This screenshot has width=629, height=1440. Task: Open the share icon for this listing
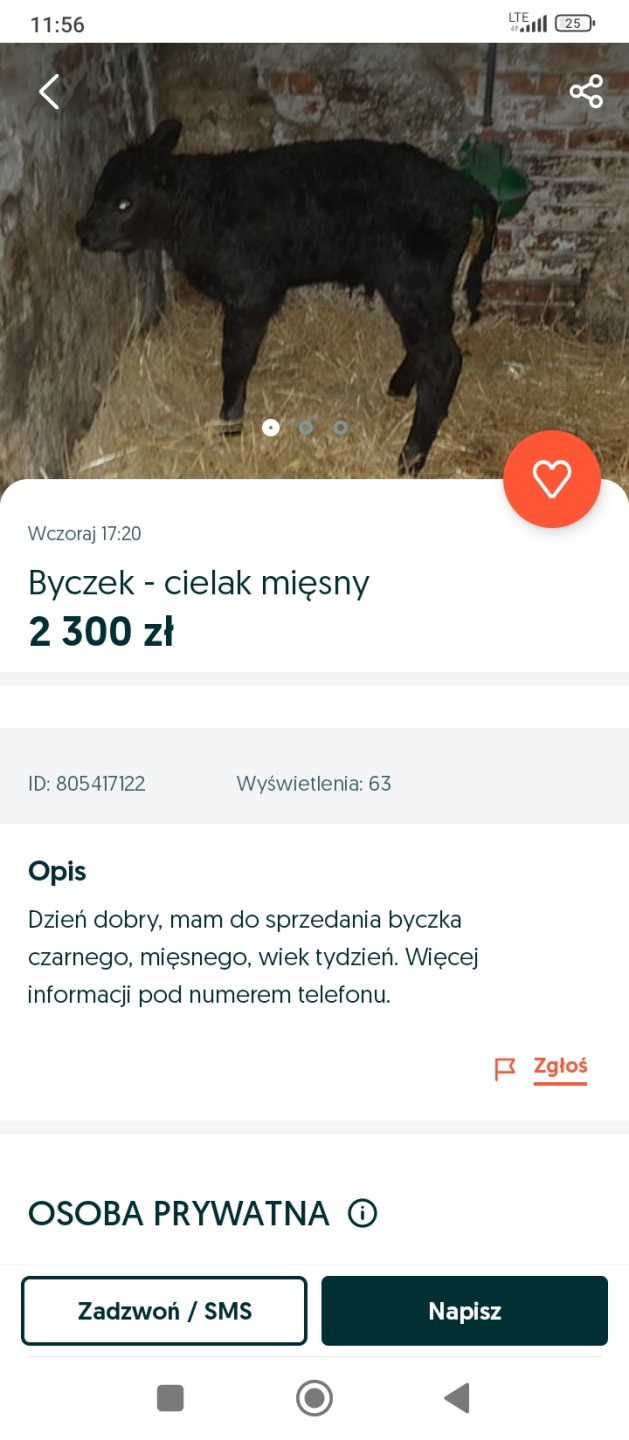586,91
